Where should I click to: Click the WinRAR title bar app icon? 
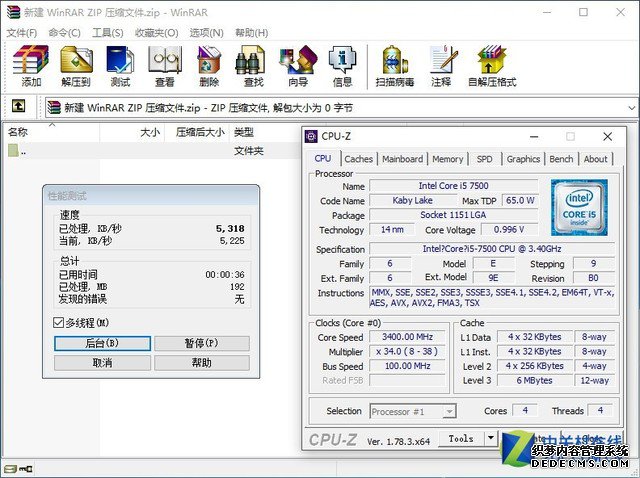coord(13,12)
